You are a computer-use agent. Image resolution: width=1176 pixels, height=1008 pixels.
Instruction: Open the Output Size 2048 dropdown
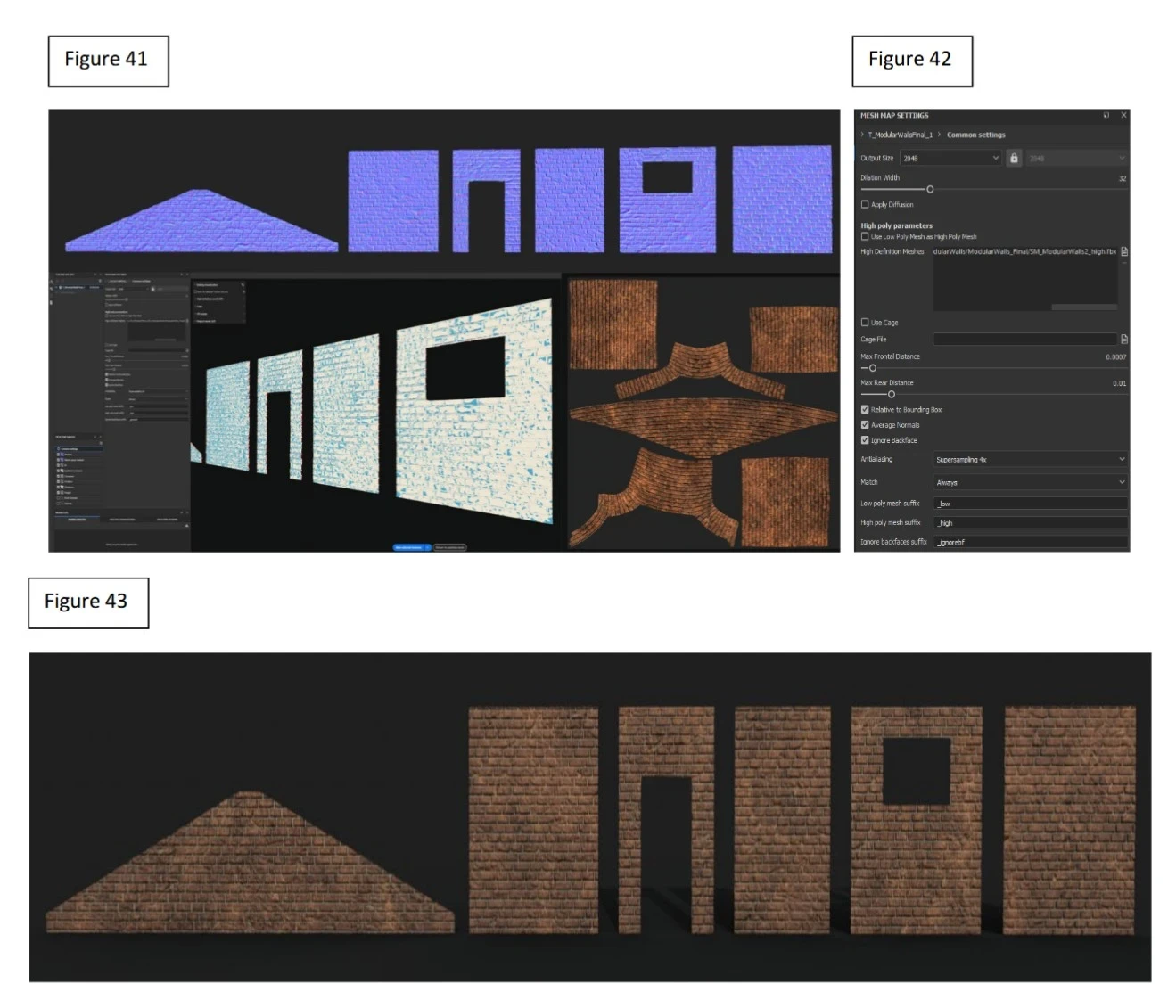[x=950, y=158]
